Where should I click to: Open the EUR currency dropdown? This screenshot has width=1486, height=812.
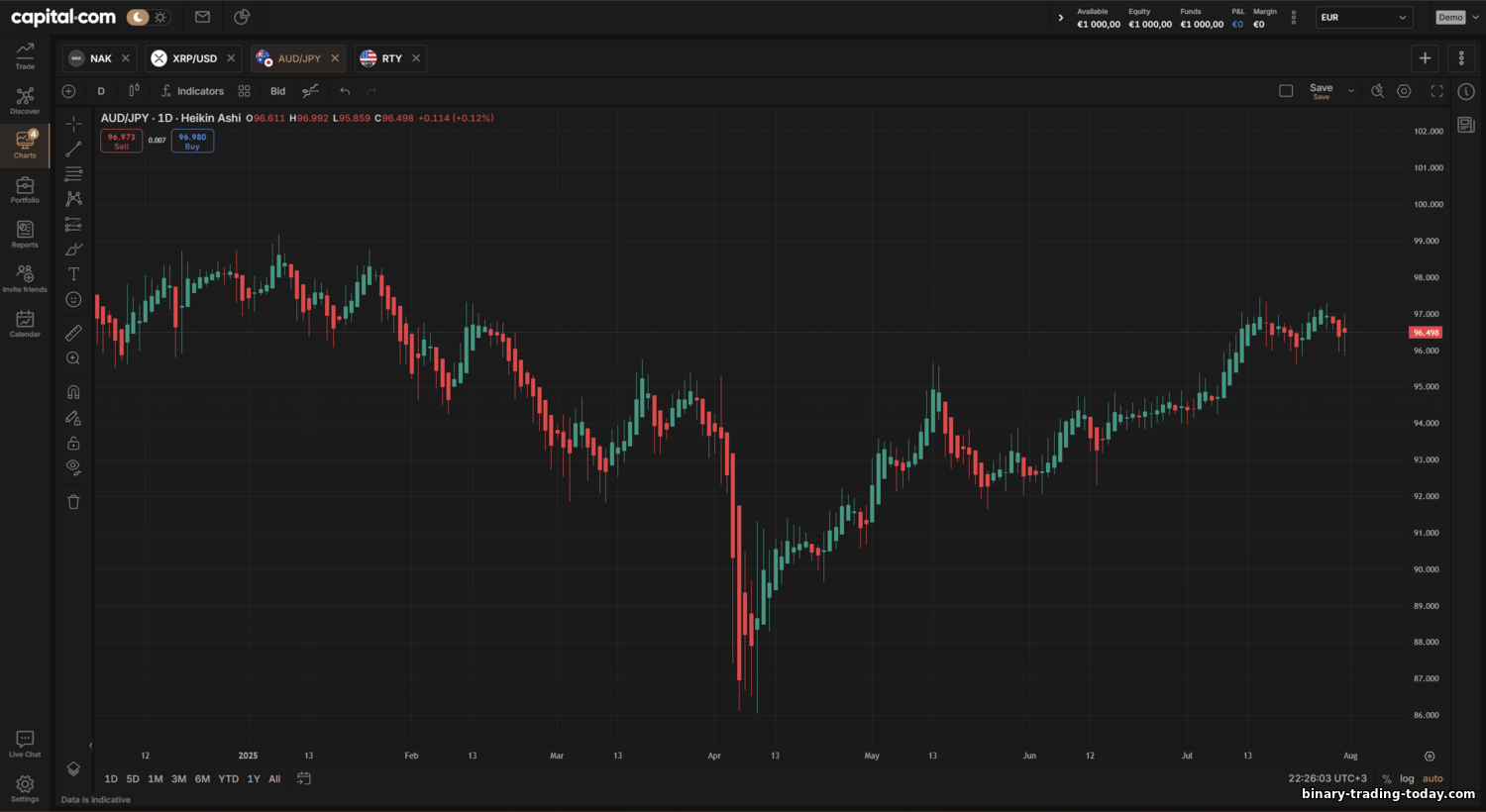click(1363, 17)
